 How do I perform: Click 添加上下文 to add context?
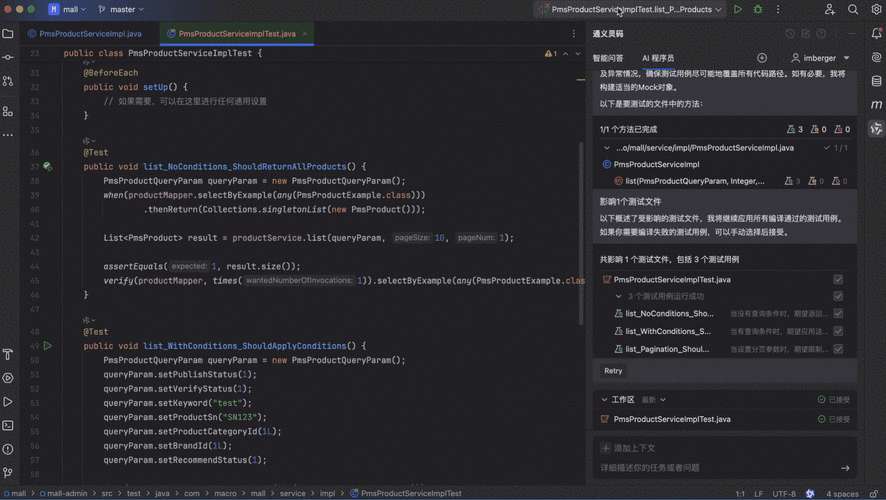point(628,448)
